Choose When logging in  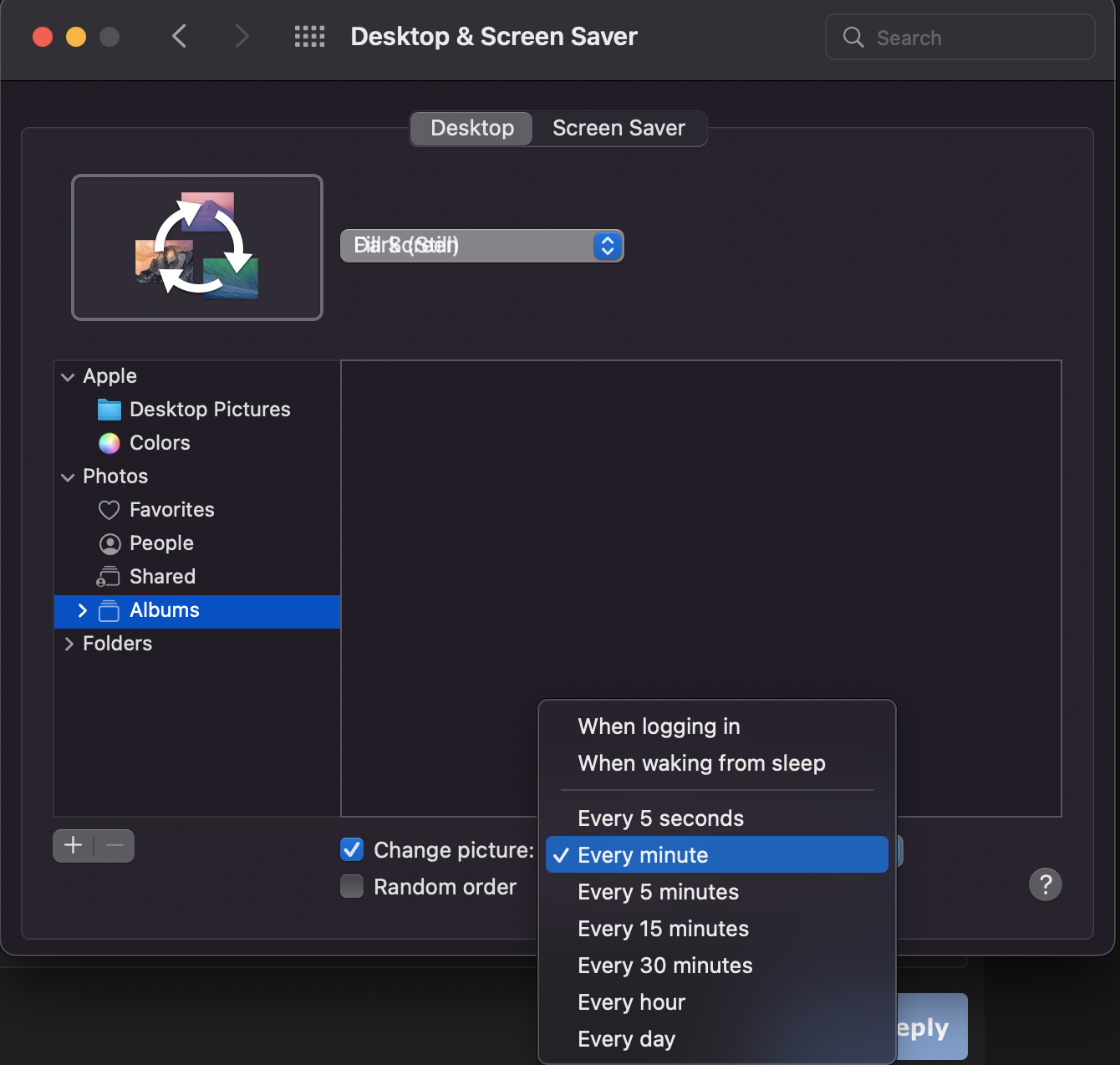[717, 726]
